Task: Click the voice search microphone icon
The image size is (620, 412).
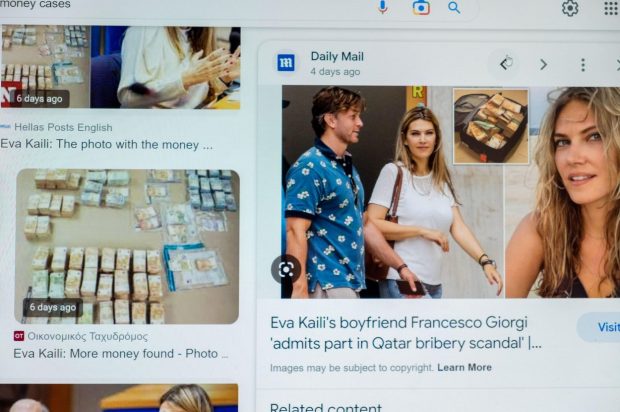Action: point(382,7)
